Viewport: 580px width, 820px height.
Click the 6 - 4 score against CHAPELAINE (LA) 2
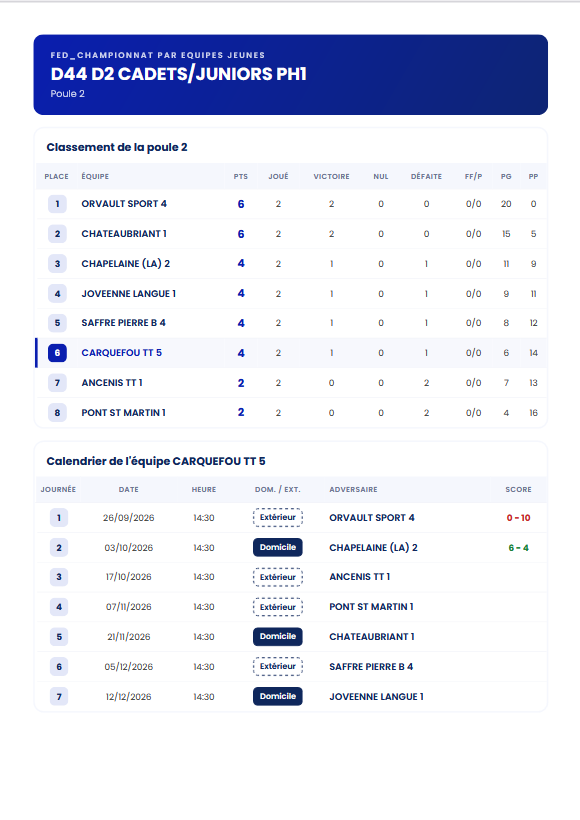(x=518, y=548)
